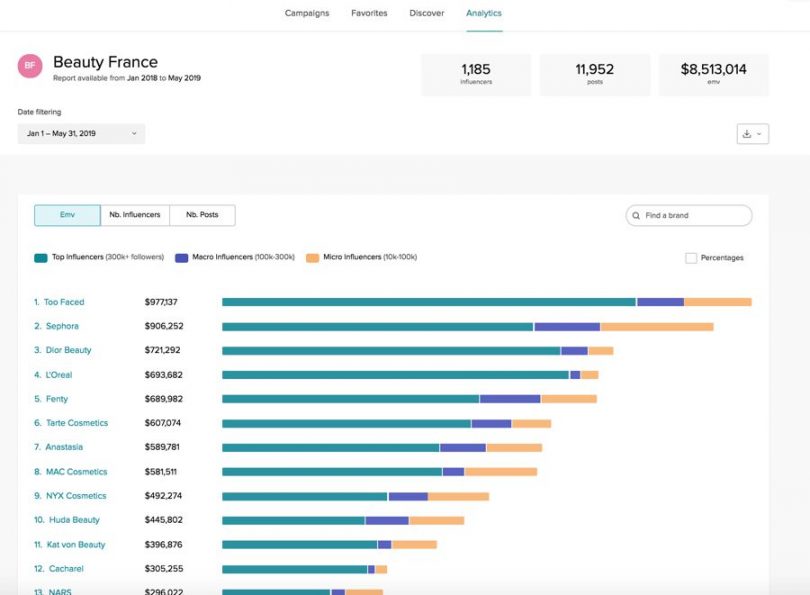Click Cacharel's $305,255 EMV value
Viewport: 810px width, 595px height.
tap(164, 568)
